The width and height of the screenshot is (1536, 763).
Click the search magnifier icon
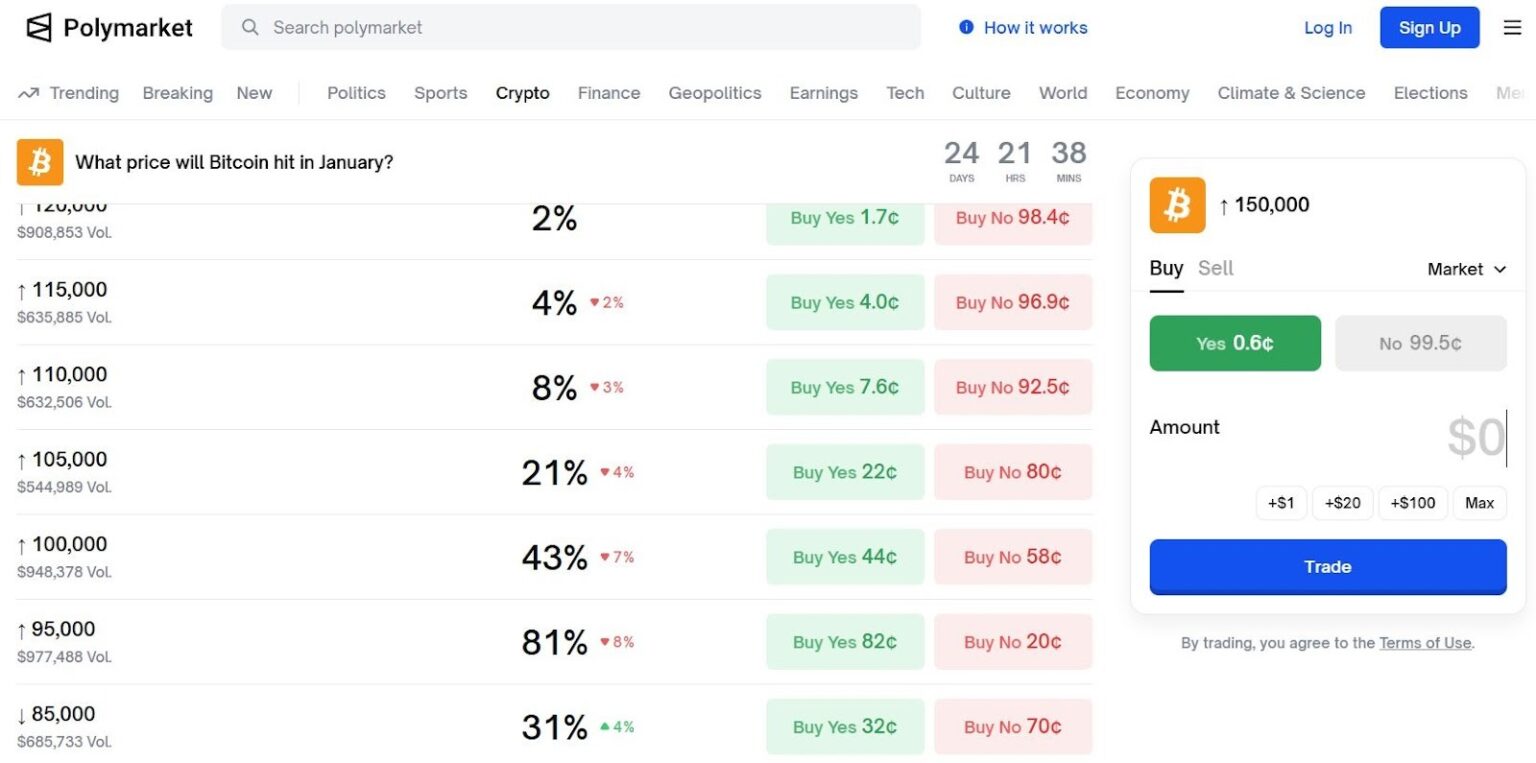(250, 27)
